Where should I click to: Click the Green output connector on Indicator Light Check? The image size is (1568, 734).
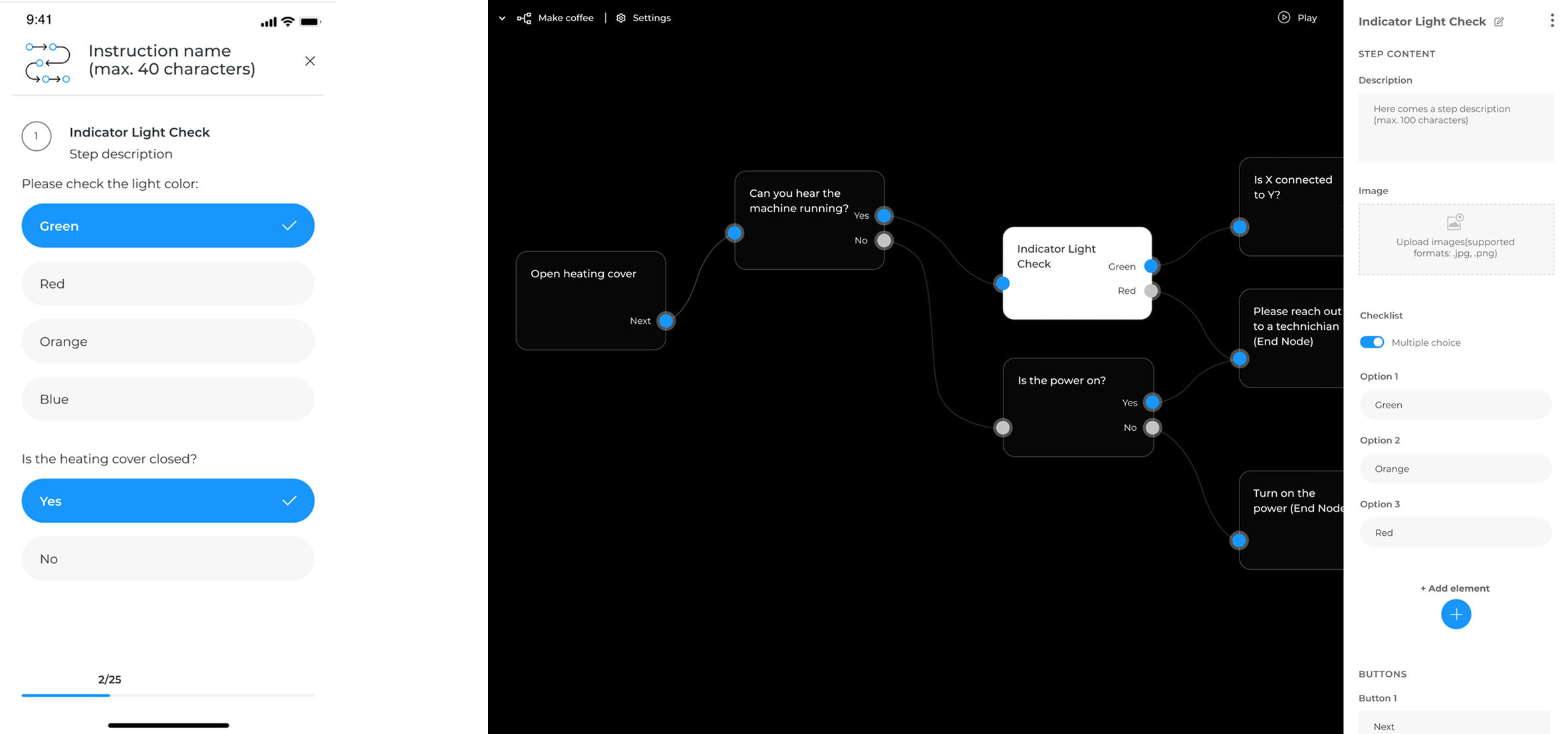[1151, 265]
